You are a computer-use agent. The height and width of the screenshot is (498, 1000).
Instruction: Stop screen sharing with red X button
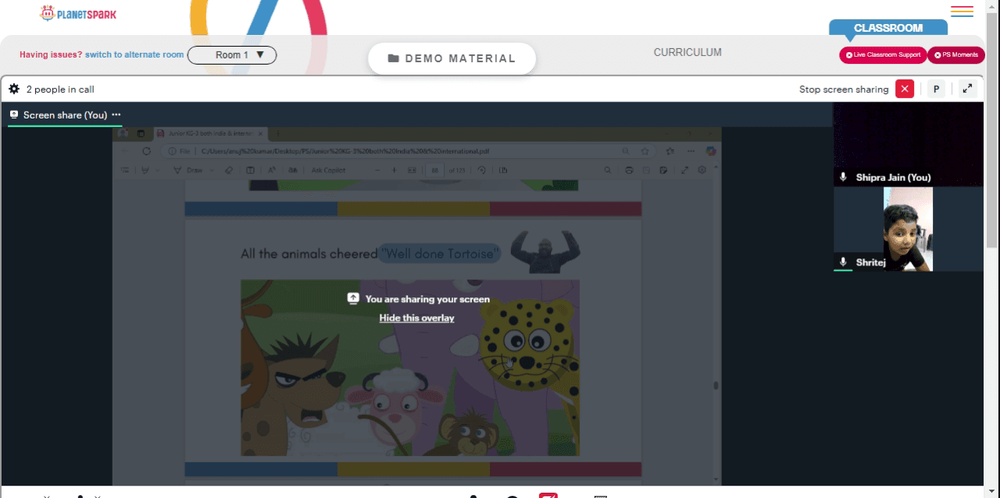pyautogui.click(x=904, y=89)
